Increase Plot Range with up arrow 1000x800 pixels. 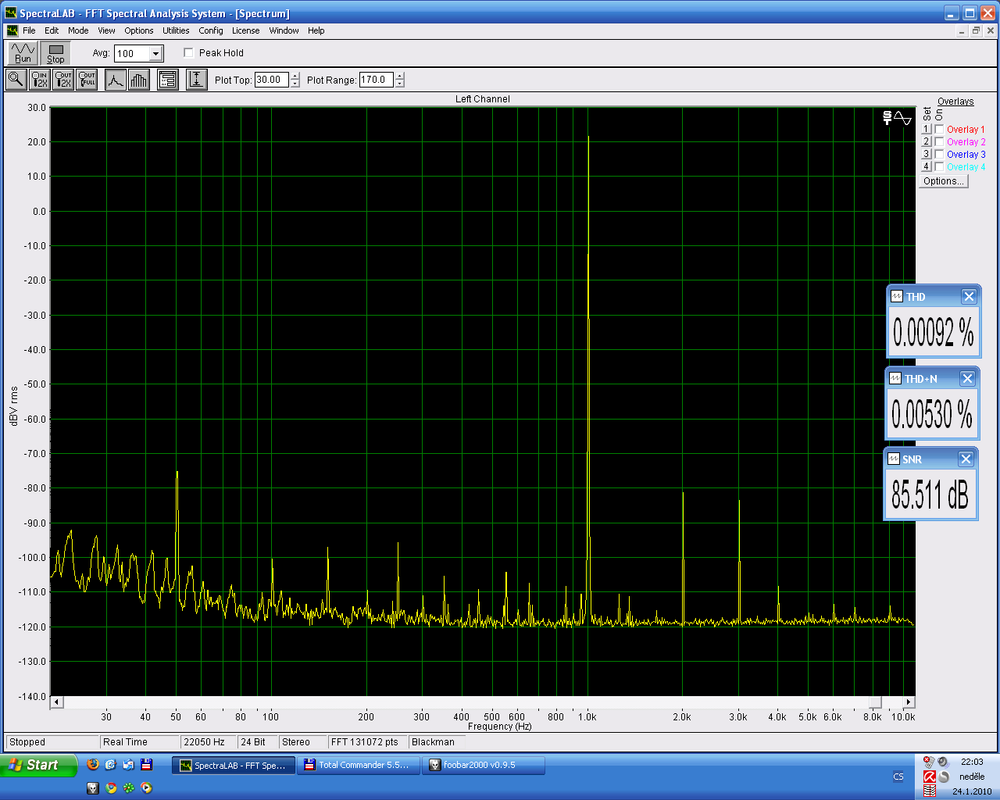tap(399, 76)
